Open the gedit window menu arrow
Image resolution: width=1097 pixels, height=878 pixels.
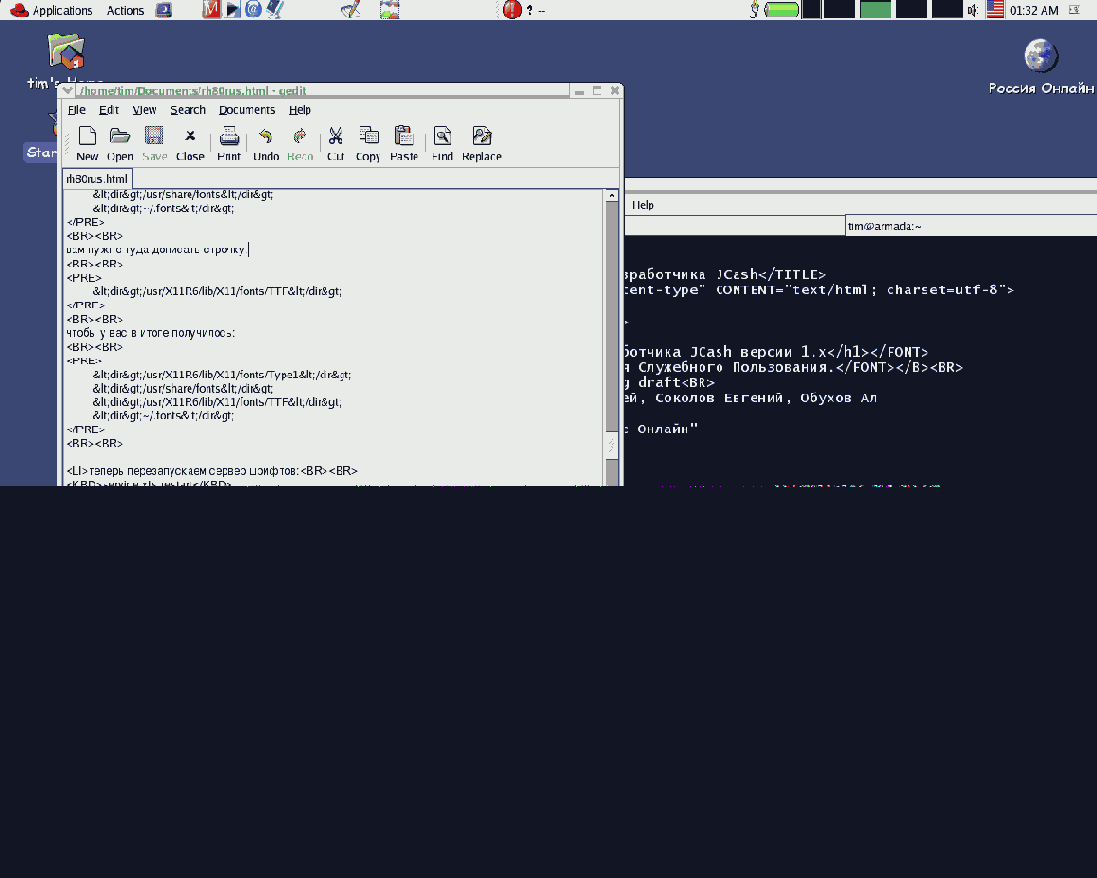pyautogui.click(x=68, y=90)
